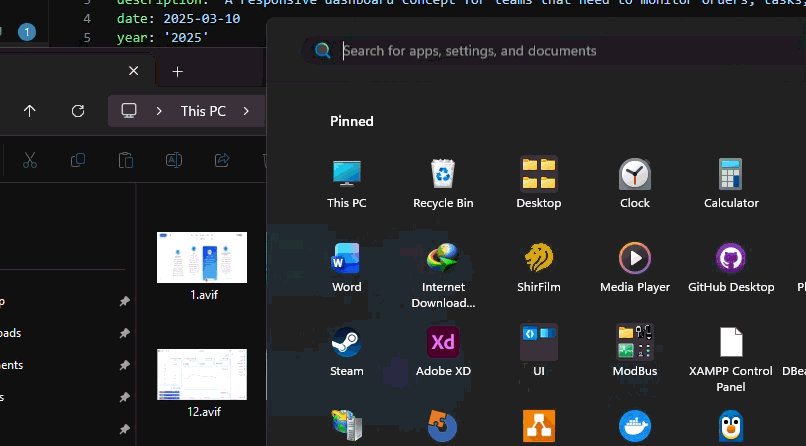Go up one folder in File Explorer

click(x=30, y=111)
